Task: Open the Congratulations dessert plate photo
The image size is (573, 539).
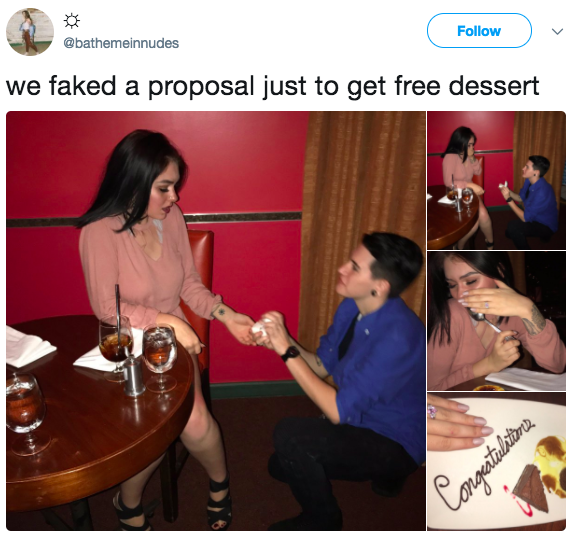Action: (x=496, y=461)
